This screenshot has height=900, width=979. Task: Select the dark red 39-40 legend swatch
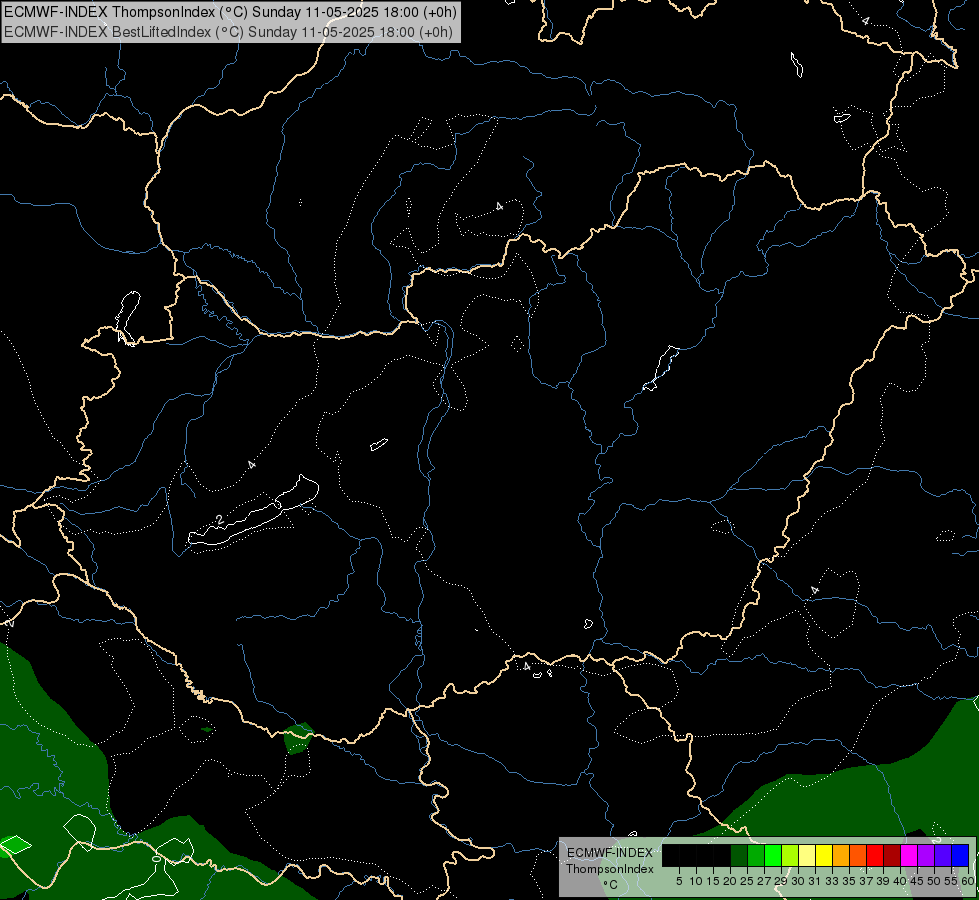[x=892, y=855]
